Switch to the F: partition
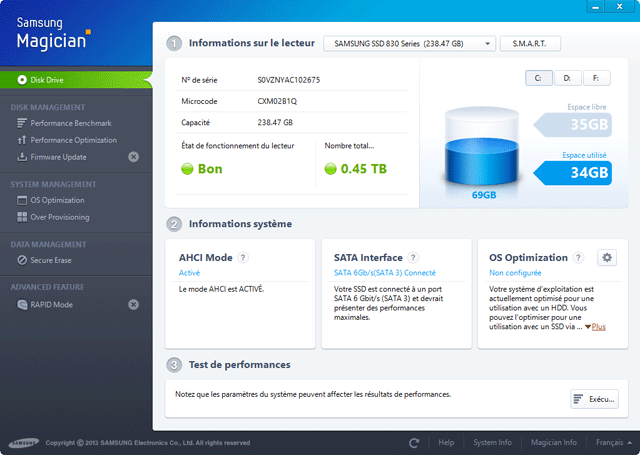Screen dimensions: 640x455 point(594,78)
